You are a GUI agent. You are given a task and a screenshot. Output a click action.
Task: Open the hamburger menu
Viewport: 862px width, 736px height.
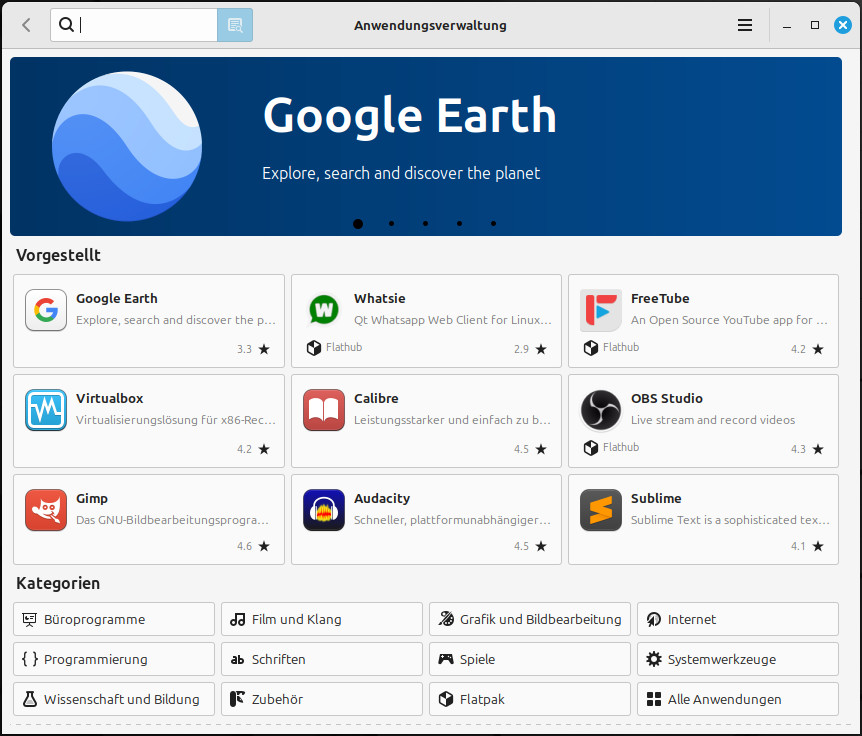coord(744,25)
